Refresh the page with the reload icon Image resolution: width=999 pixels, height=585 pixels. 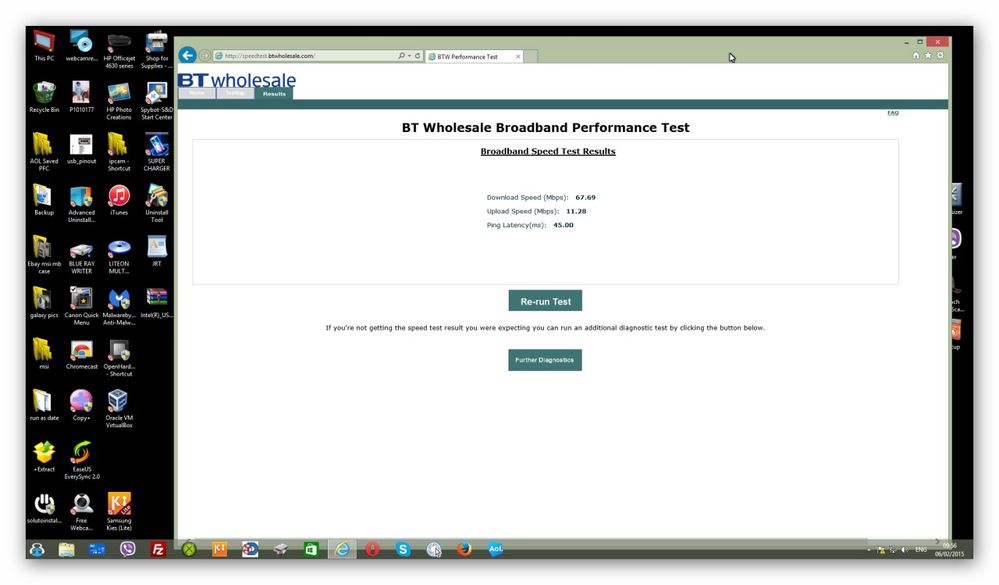[x=417, y=55]
